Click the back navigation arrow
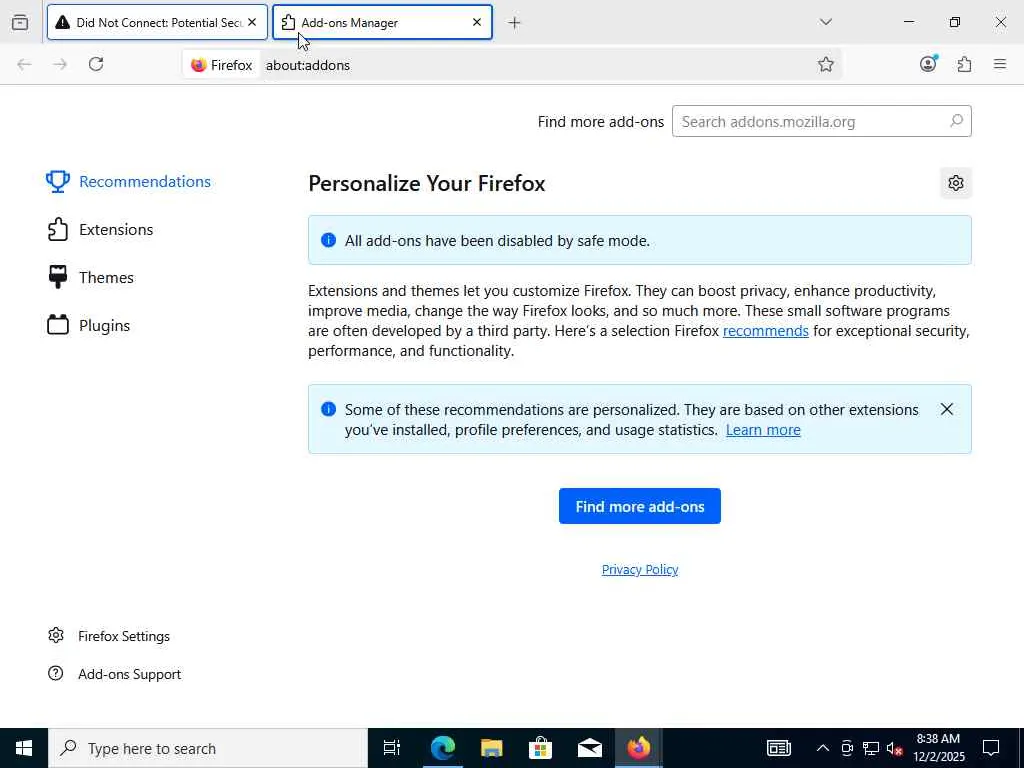 (24, 64)
